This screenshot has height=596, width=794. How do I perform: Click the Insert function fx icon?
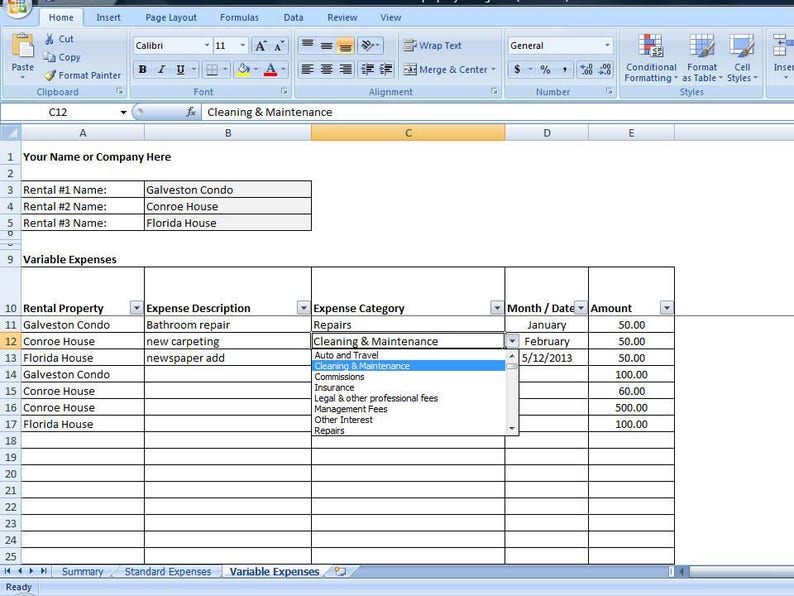[191, 112]
